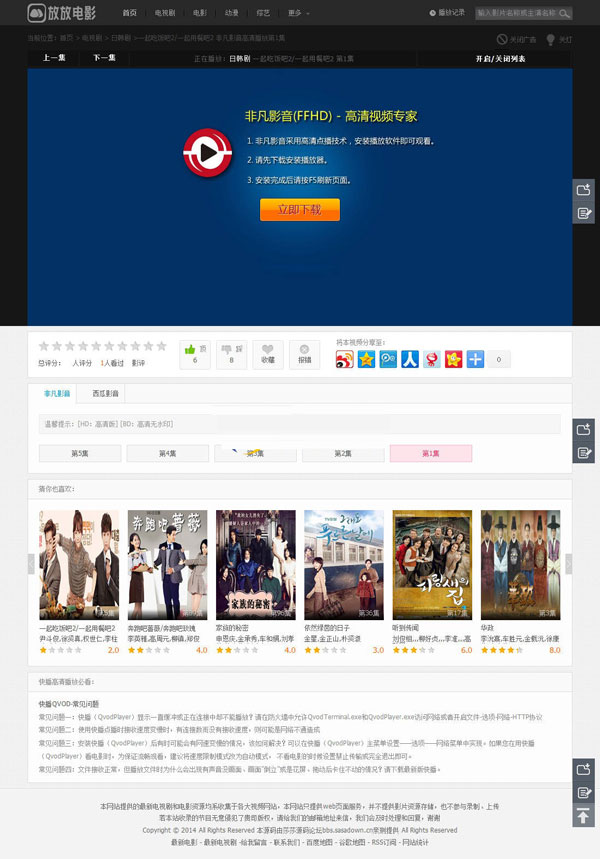Toggle the 关灯 lightbulb to dim the page
The image size is (600, 859).
(551, 39)
